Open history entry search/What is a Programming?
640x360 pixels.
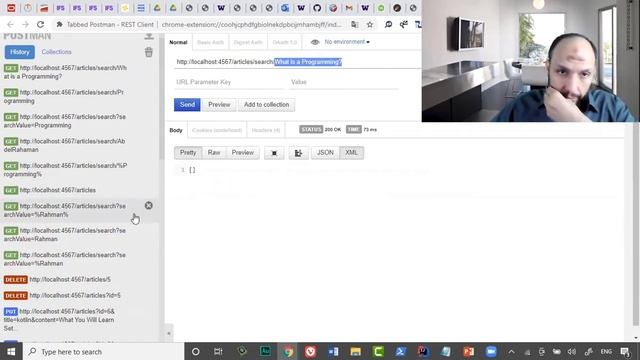(x=65, y=72)
